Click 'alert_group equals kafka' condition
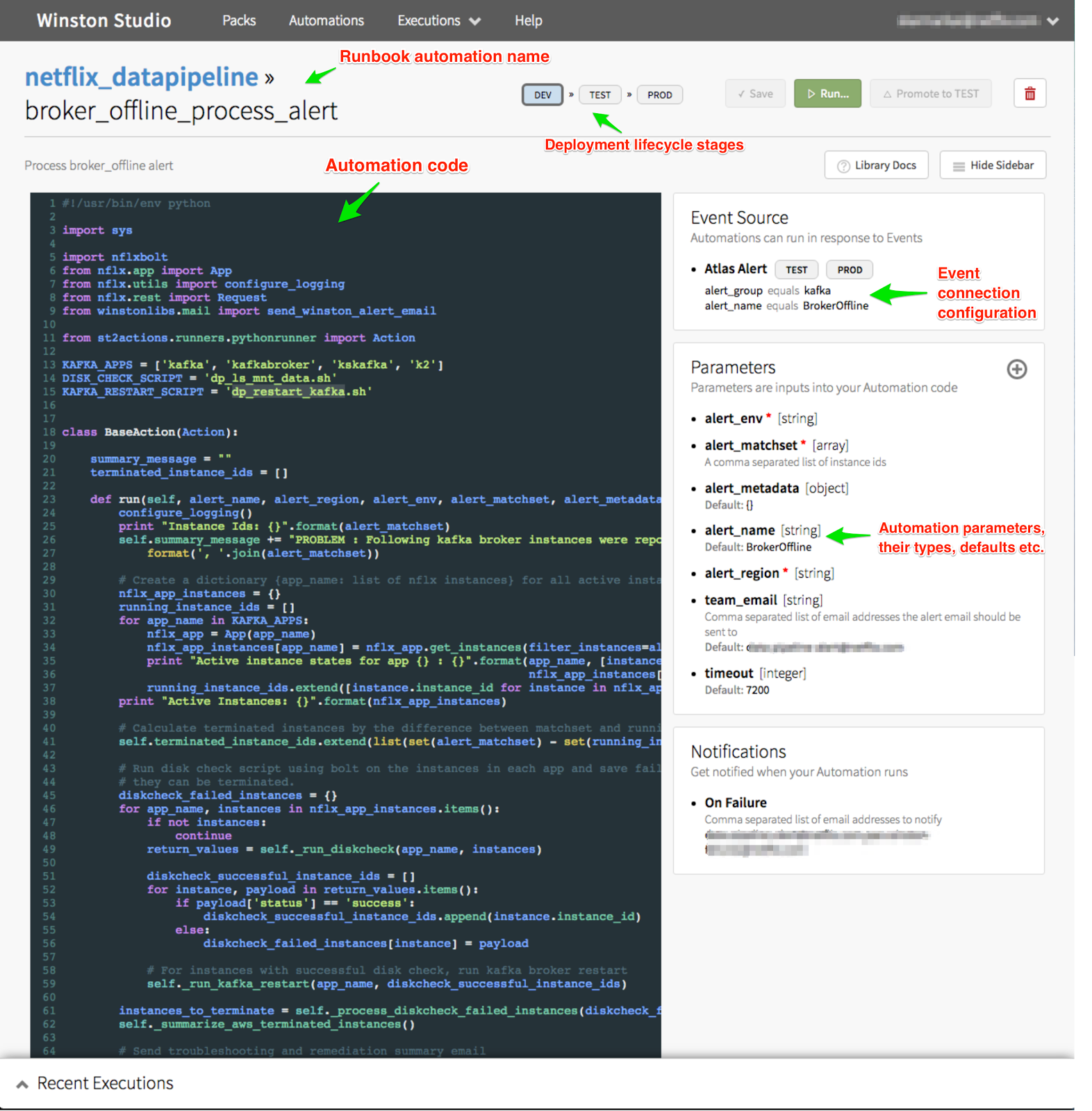The image size is (1092, 1111). point(768,291)
